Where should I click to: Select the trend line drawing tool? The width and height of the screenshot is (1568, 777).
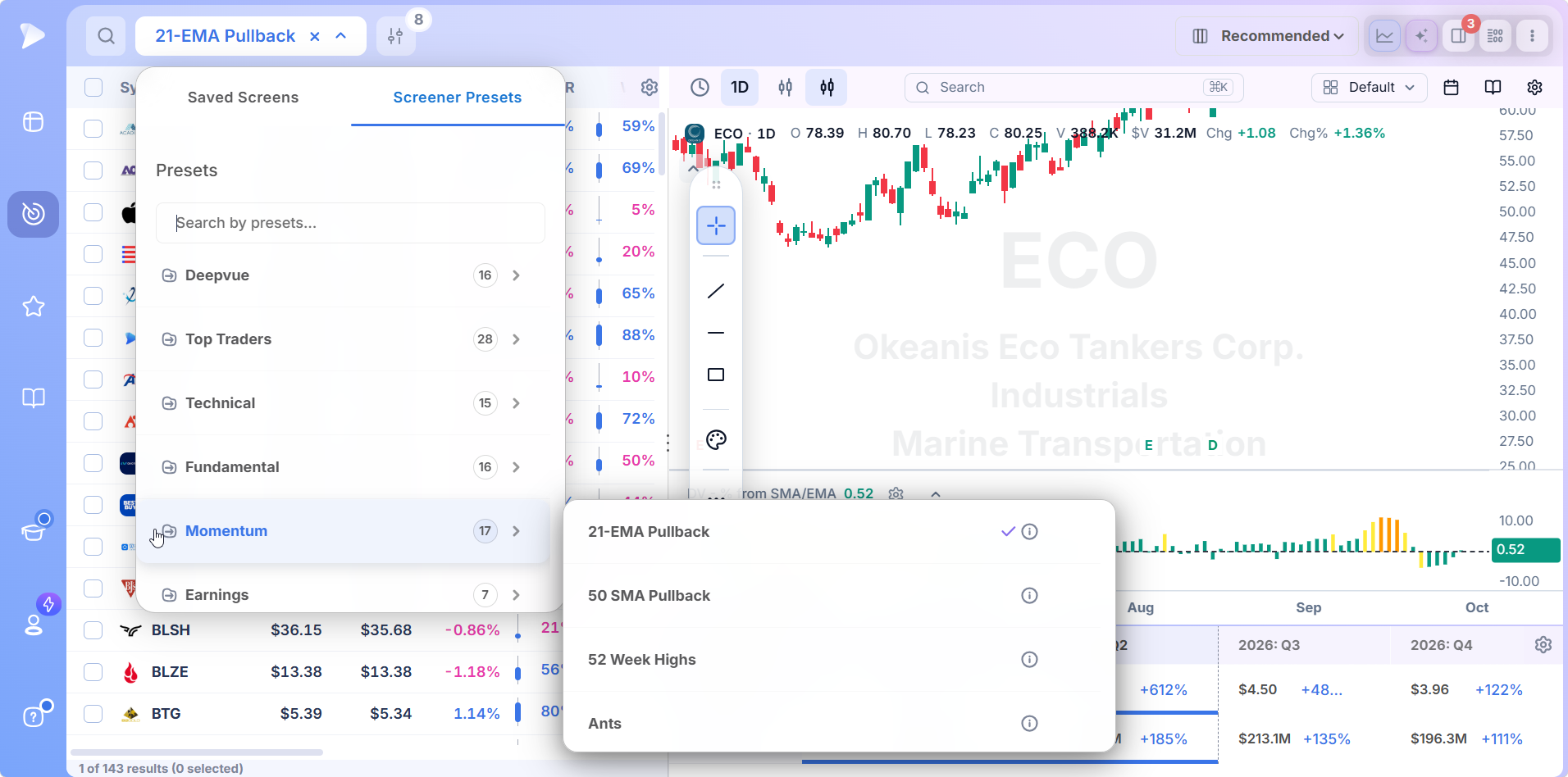[x=716, y=291]
